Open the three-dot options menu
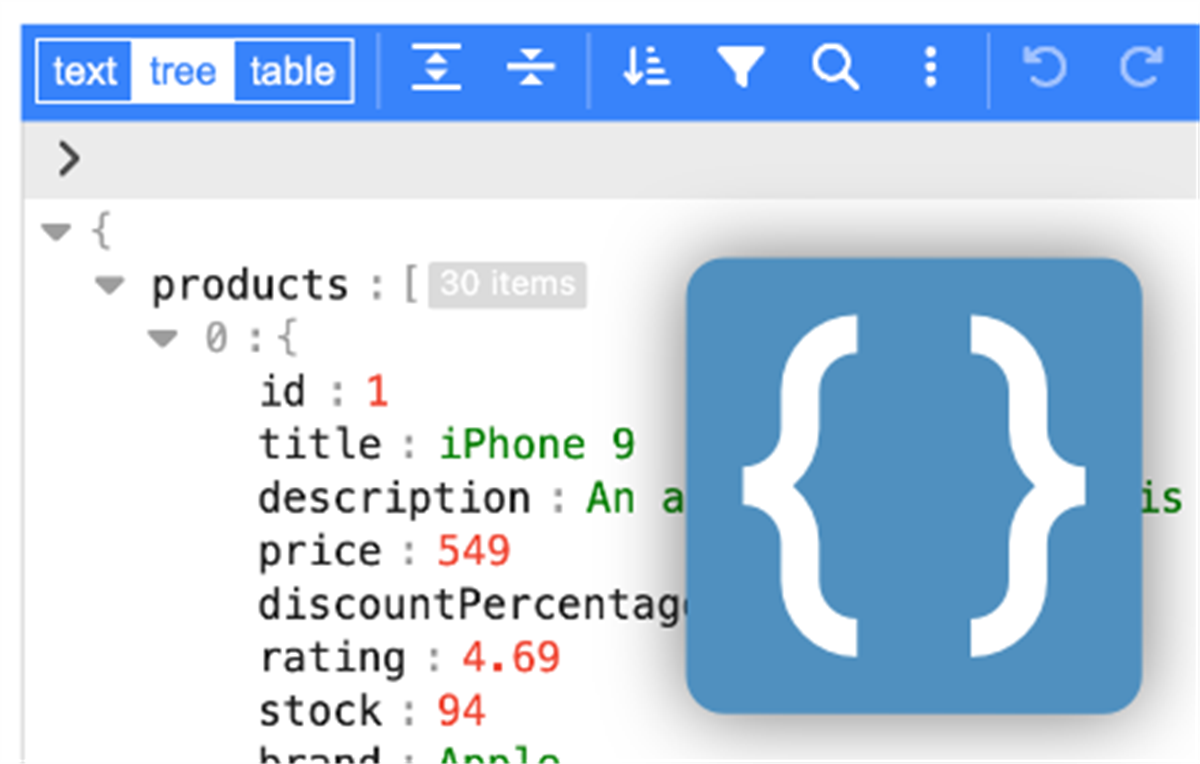Screen dimensions: 1200x764 930,69
